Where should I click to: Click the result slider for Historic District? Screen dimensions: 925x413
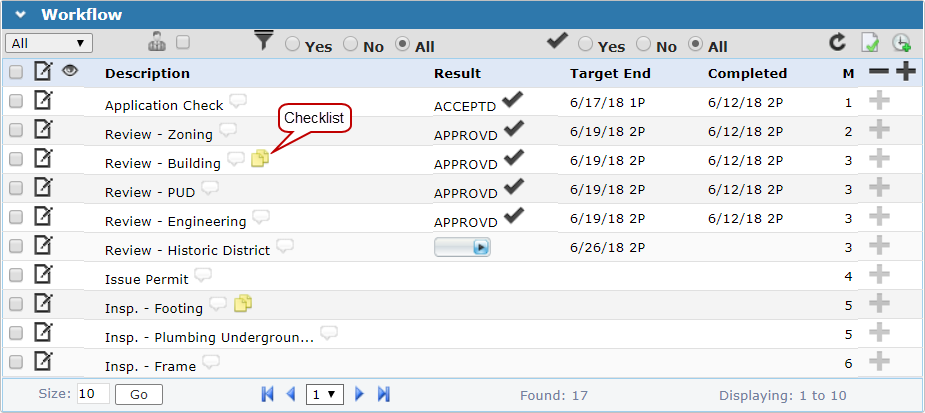(x=462, y=247)
